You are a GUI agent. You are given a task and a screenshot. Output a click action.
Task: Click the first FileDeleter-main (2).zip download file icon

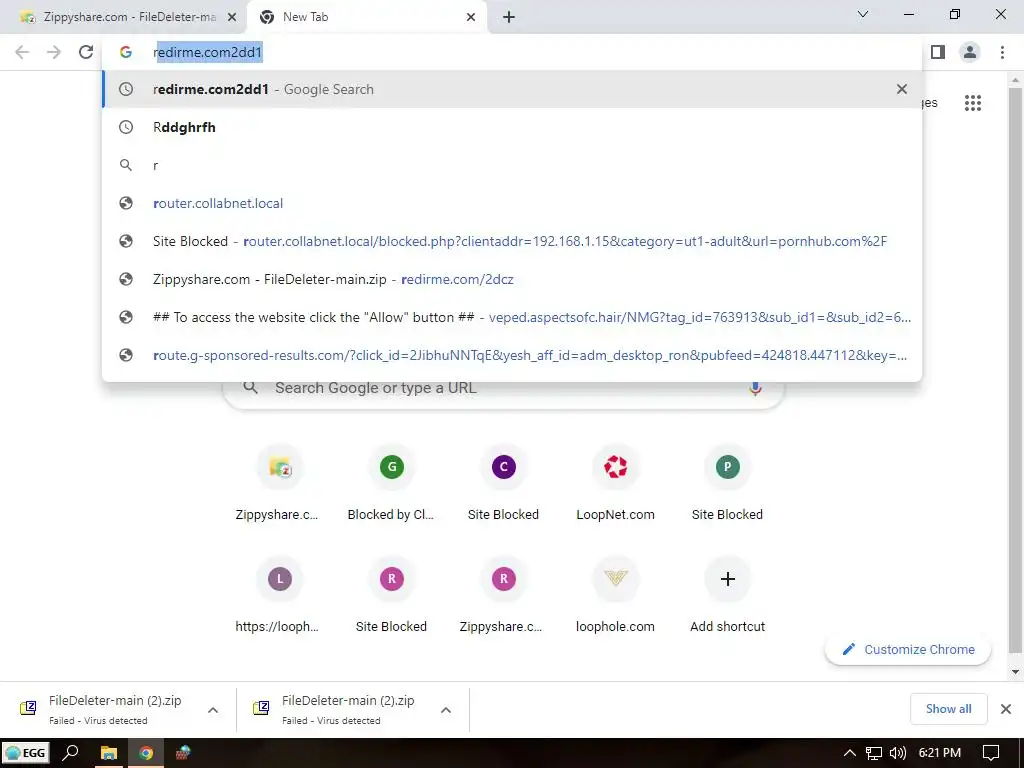tap(28, 708)
